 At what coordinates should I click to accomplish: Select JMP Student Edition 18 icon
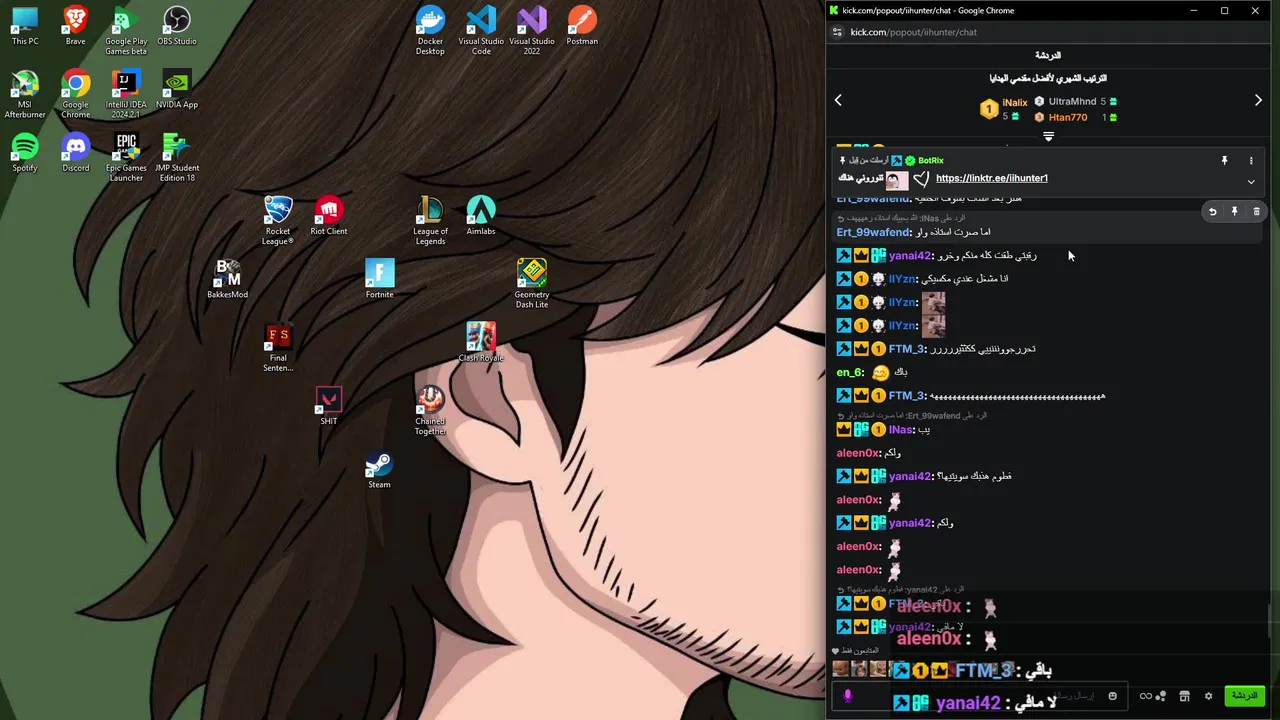click(177, 157)
